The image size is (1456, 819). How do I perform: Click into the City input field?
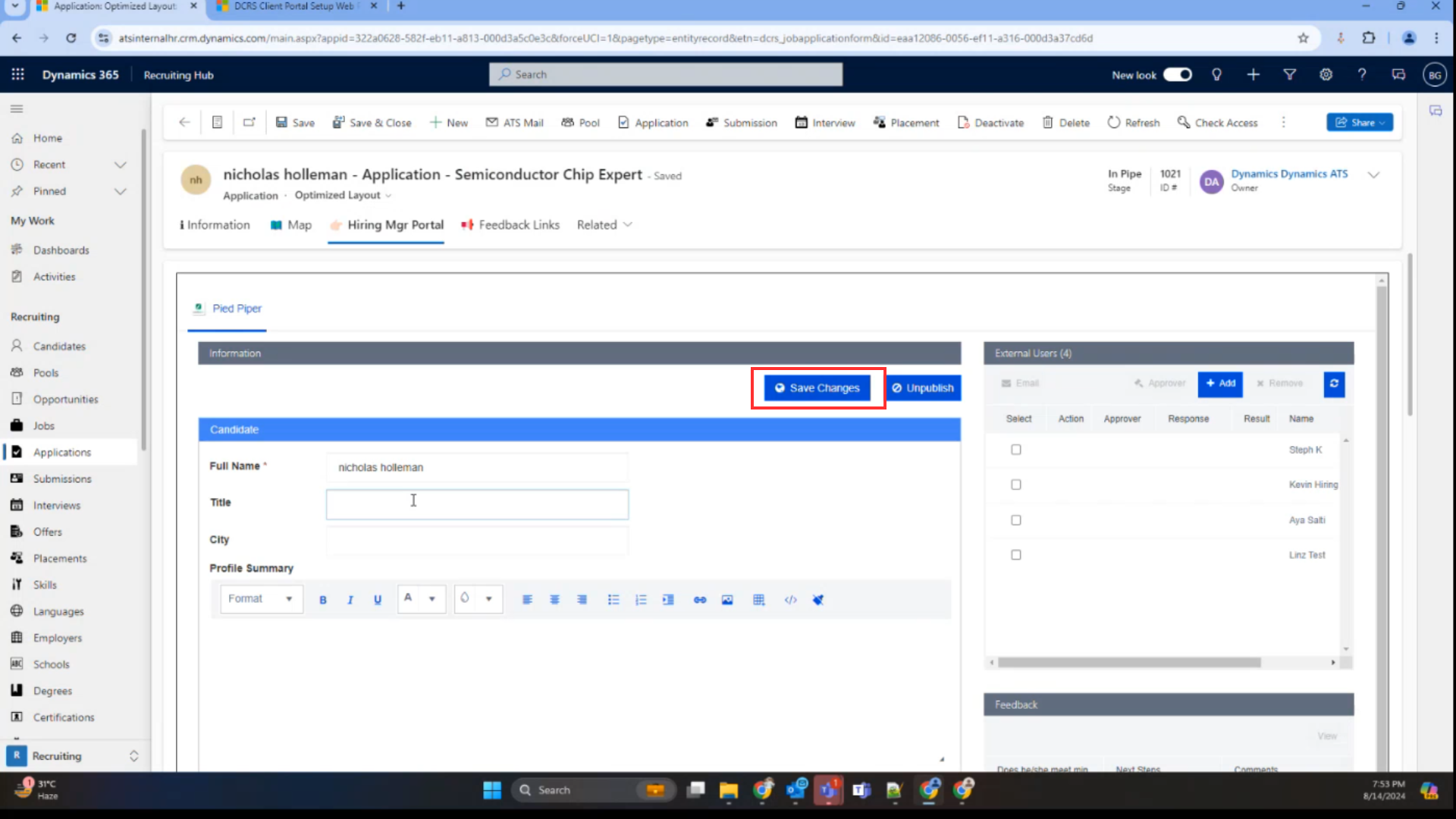(x=477, y=541)
